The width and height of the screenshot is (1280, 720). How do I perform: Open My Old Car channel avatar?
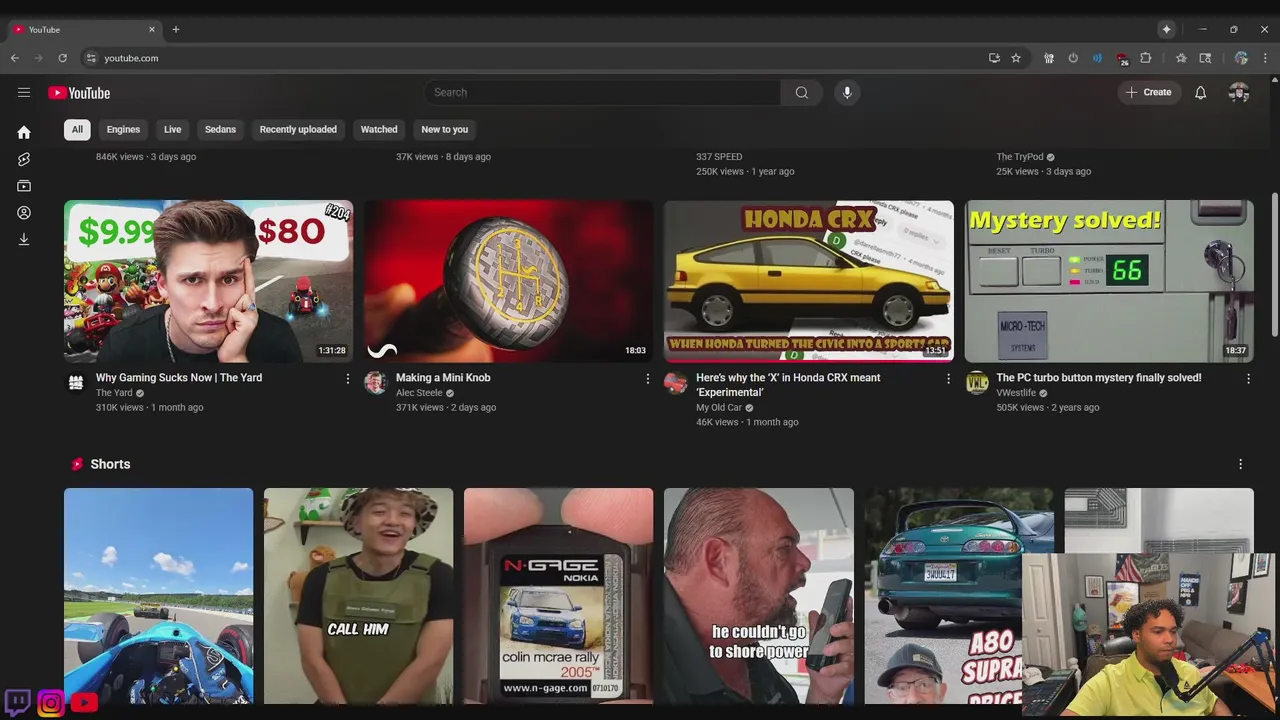(676, 383)
